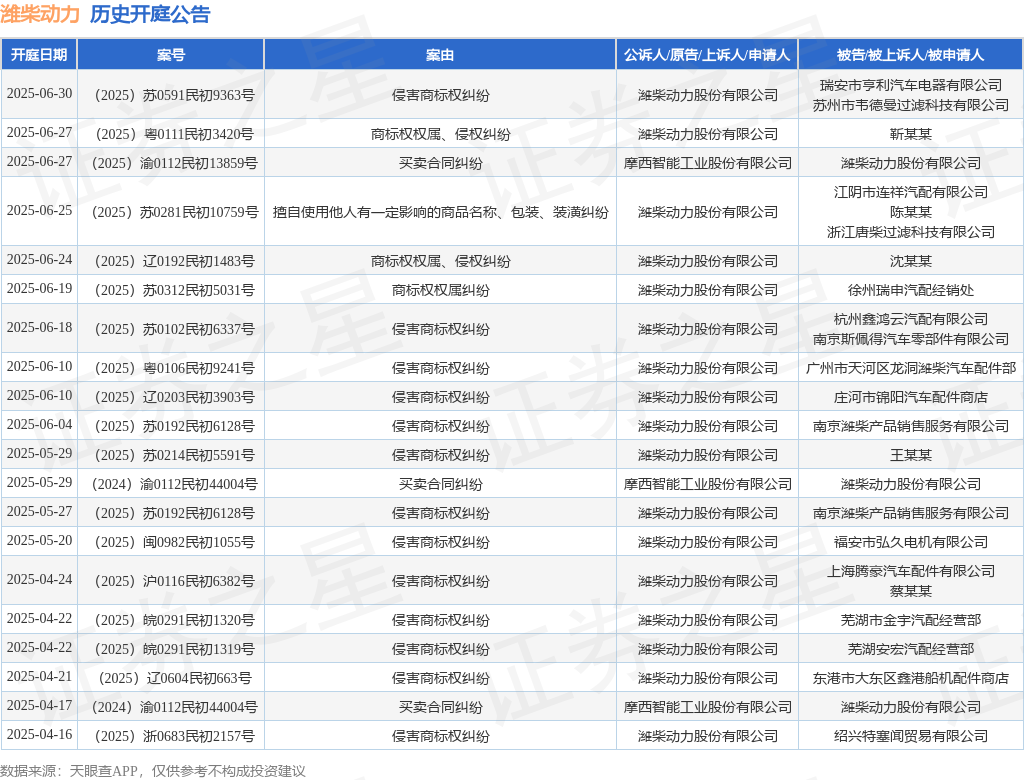
Task: Select date cell 2025-06-24
Action: 39,260
